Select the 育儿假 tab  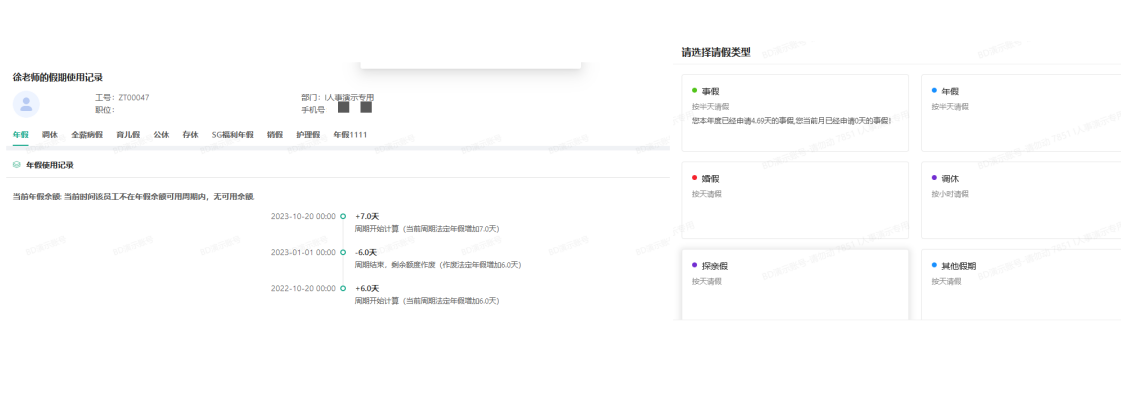click(128, 134)
